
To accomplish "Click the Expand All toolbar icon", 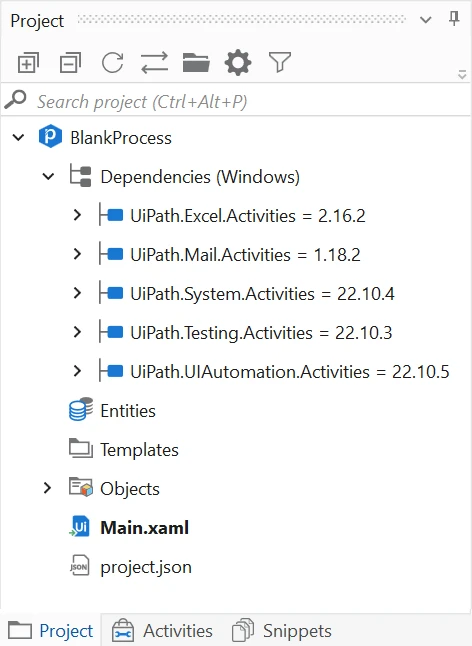I will [x=28, y=63].
